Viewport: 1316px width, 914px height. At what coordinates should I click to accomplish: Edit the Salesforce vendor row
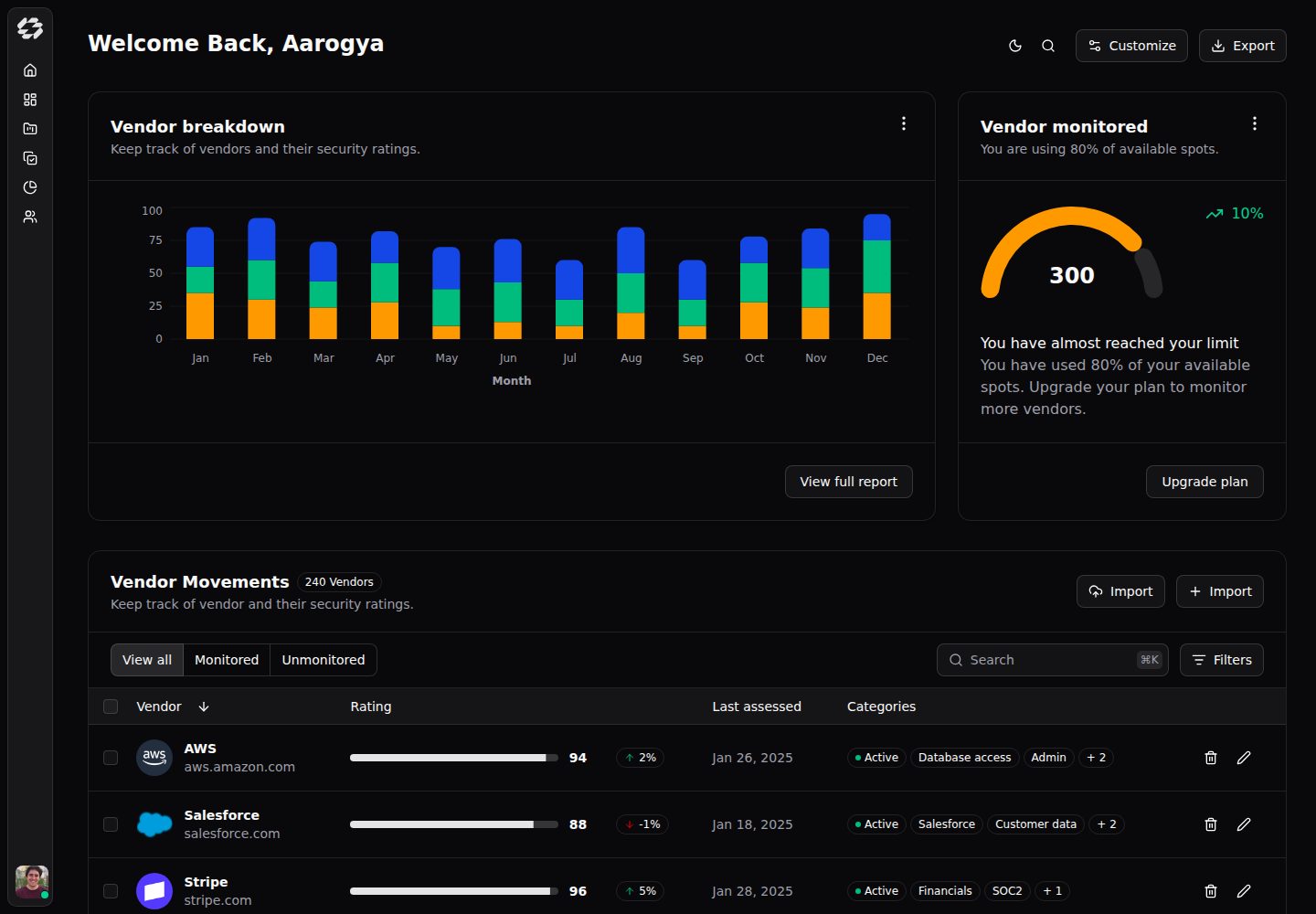coord(1244,824)
